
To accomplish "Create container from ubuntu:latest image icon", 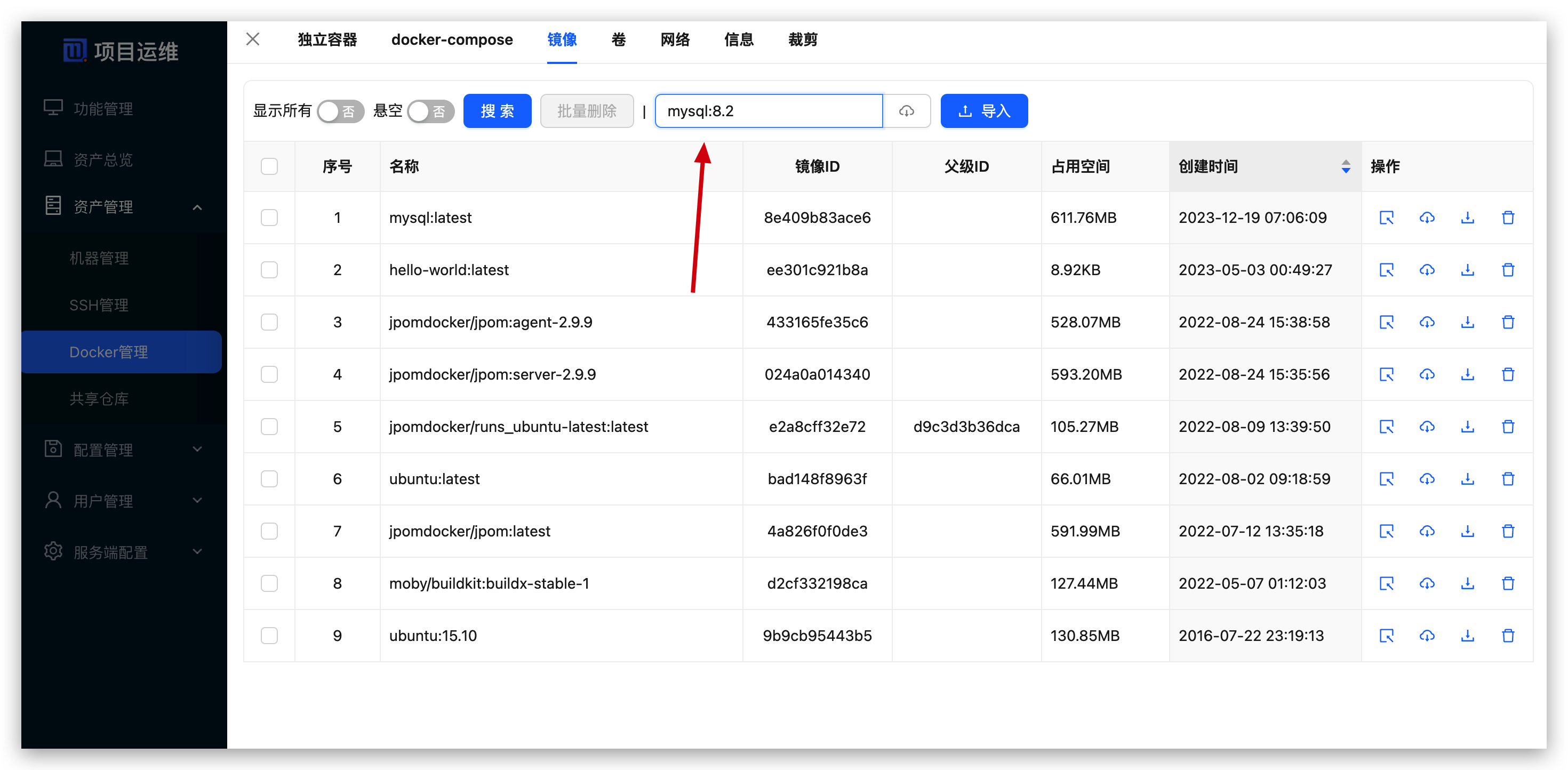I will pos(1386,479).
